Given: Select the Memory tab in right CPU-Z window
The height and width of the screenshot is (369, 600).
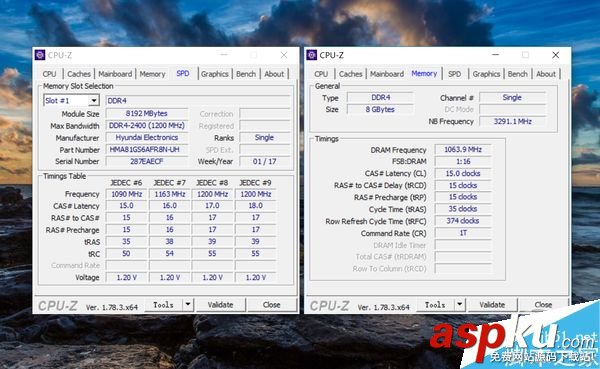Looking at the screenshot, I should 424,73.
